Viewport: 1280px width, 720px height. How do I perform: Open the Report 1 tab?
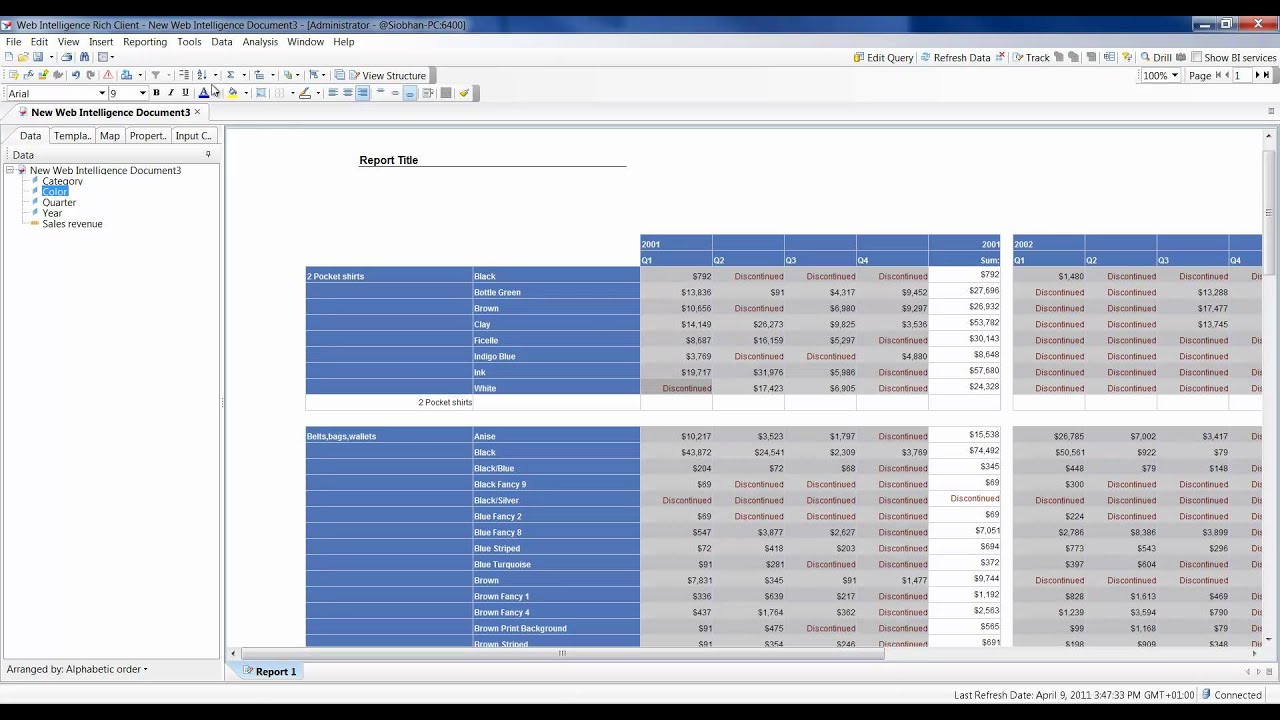pos(268,671)
